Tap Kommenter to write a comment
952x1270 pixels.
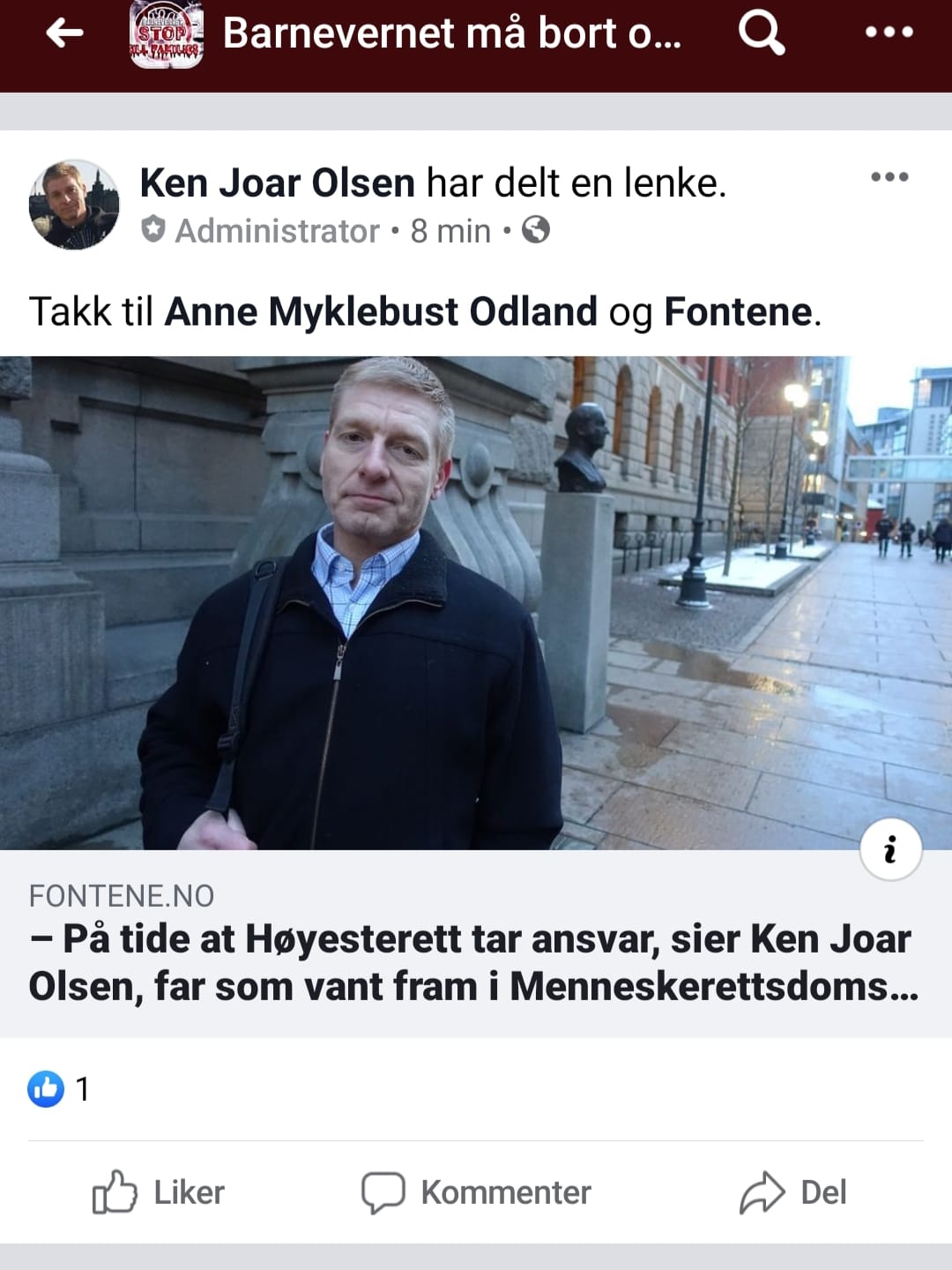click(x=476, y=1192)
